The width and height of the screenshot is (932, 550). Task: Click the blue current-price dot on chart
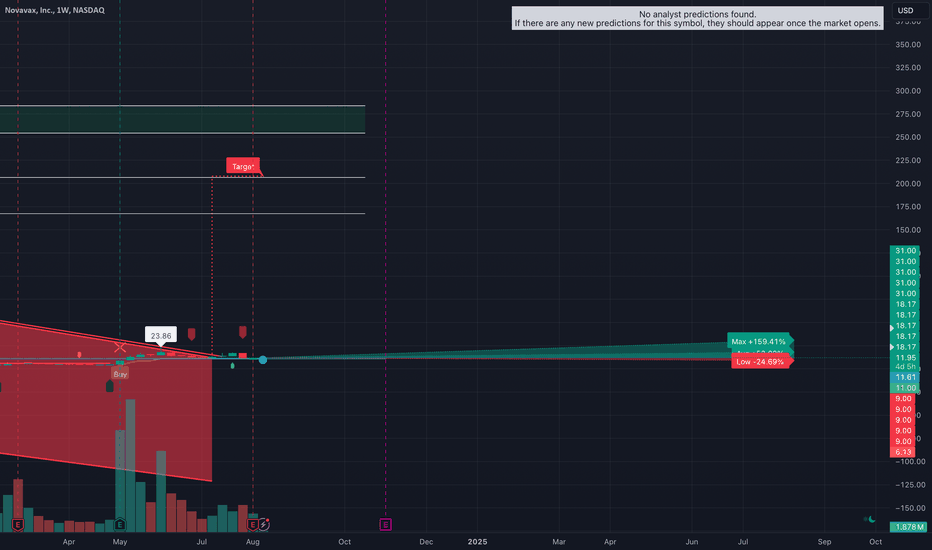[263, 360]
